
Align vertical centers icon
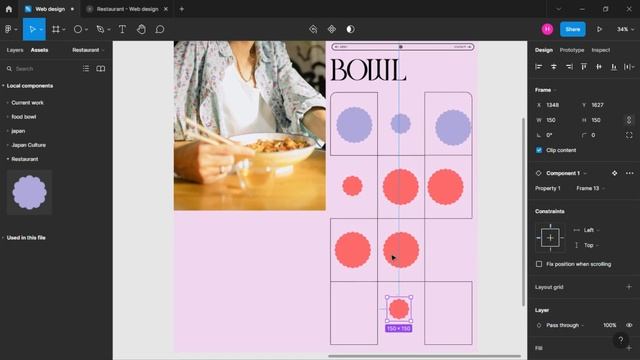(x=599, y=67)
